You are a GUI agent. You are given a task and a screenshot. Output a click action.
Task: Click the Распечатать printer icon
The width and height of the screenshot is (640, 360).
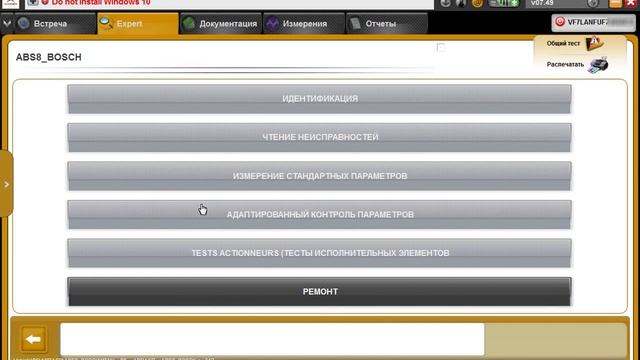598,65
